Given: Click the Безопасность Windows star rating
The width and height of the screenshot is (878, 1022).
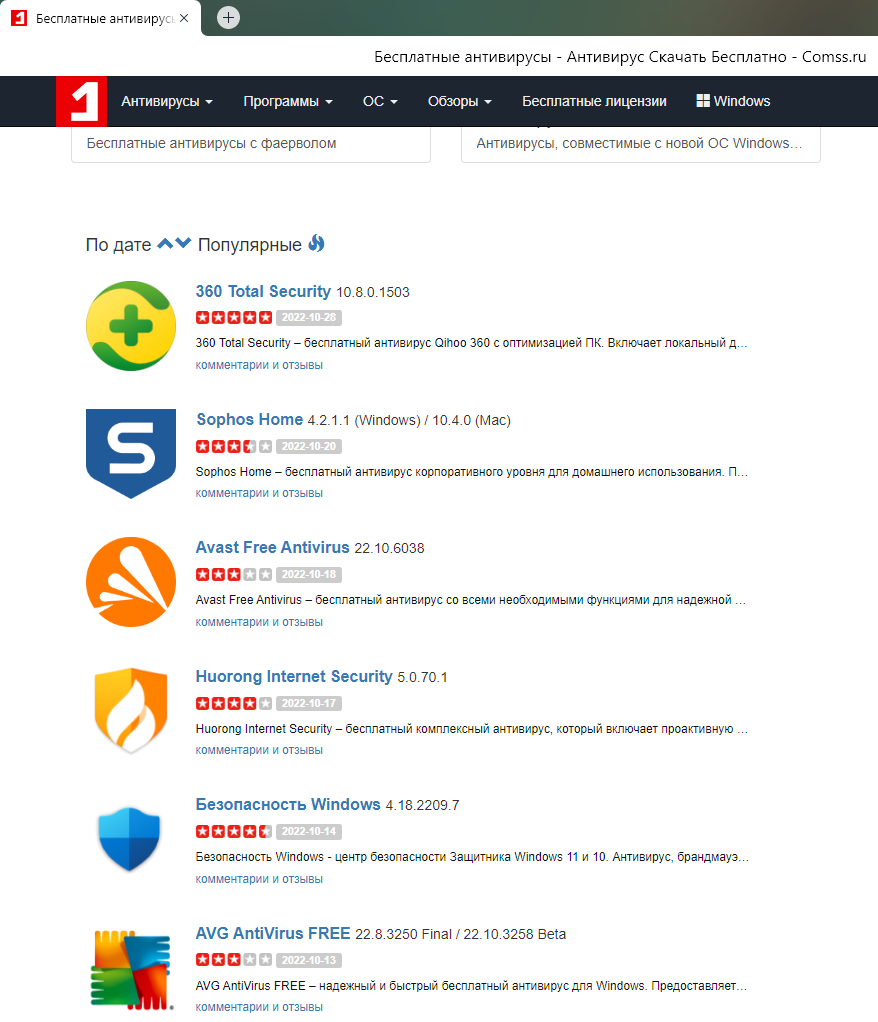Looking at the screenshot, I should click(x=234, y=832).
